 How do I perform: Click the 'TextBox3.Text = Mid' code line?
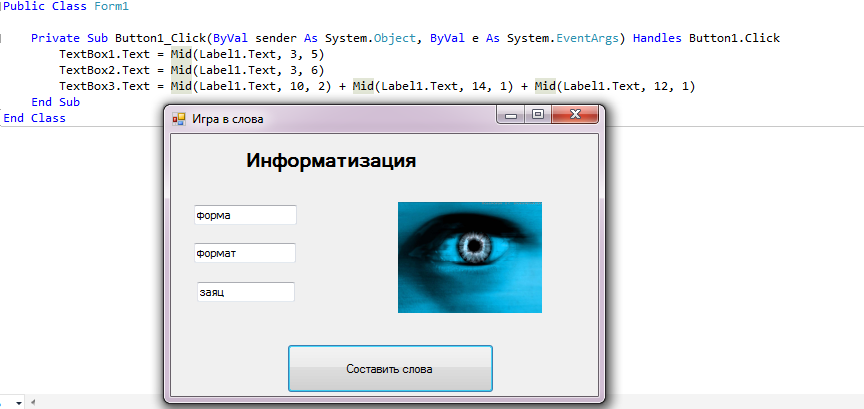coord(377,86)
